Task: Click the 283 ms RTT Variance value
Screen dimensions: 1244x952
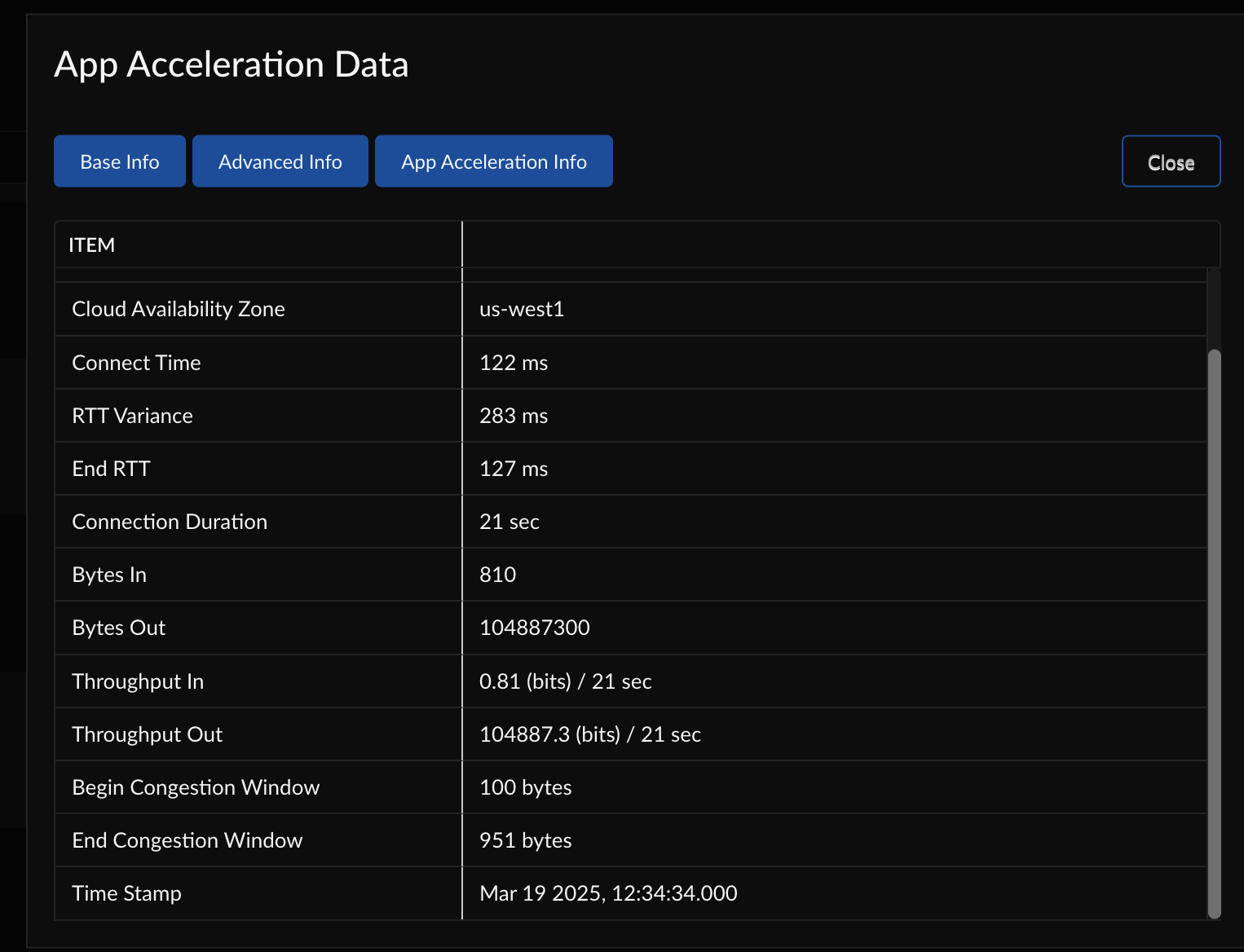Action: 514,416
